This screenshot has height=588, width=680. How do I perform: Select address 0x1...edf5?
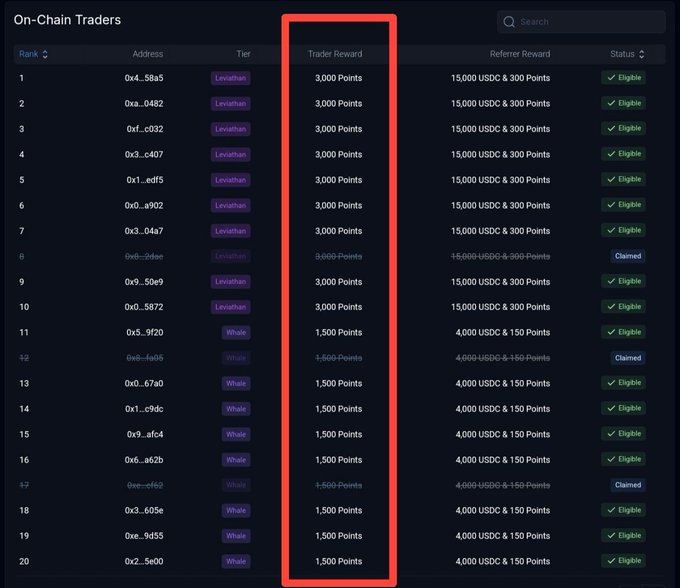pos(145,180)
